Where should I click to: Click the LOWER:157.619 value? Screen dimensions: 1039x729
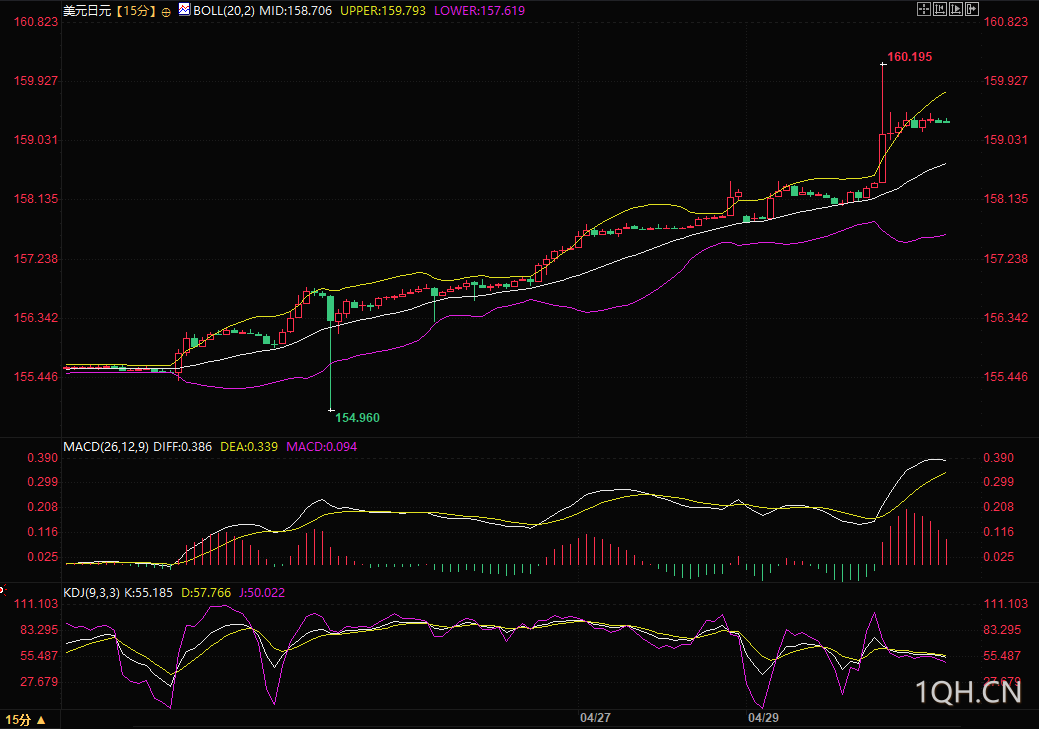coord(480,11)
